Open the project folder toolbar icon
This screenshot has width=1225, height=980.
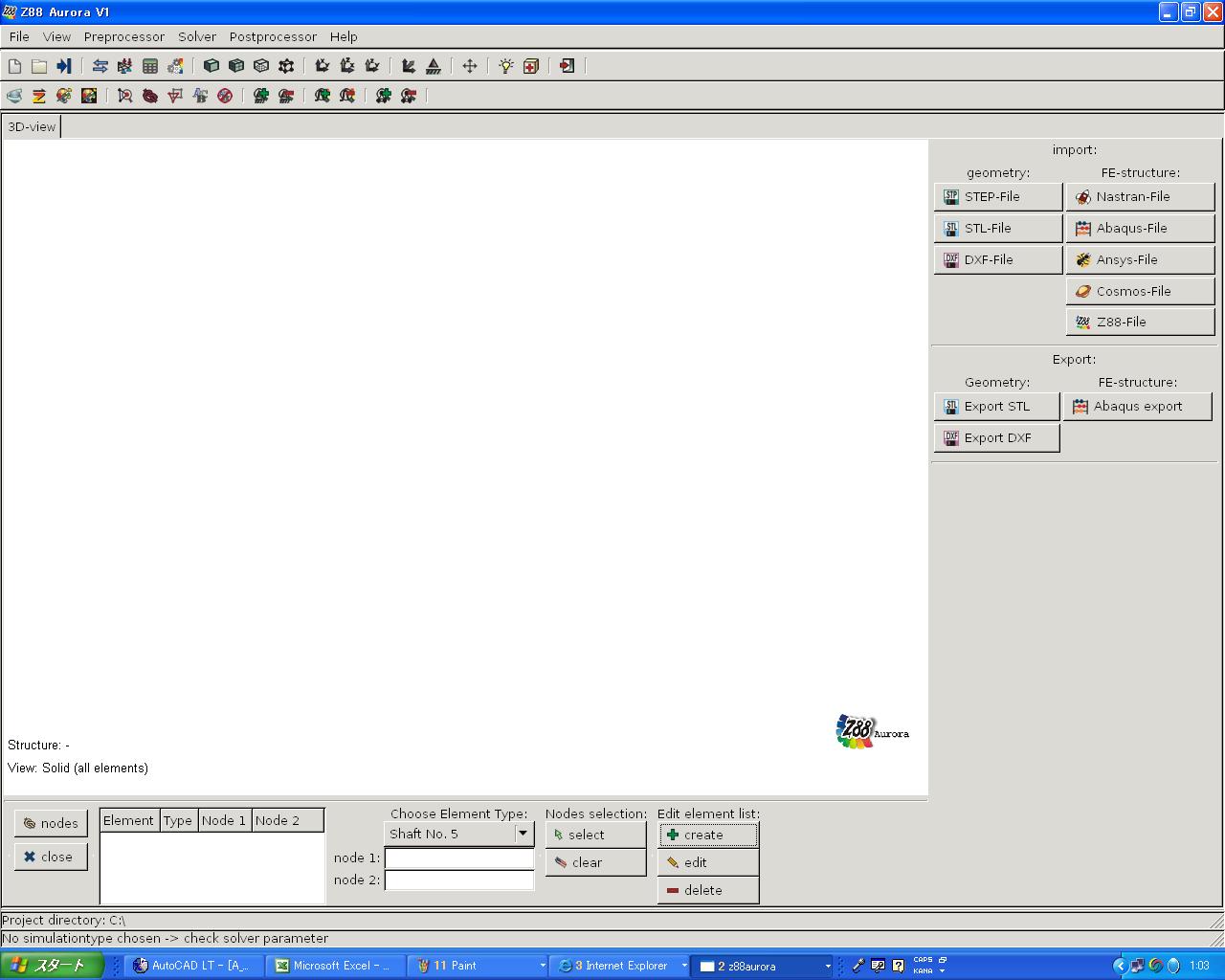[39, 66]
